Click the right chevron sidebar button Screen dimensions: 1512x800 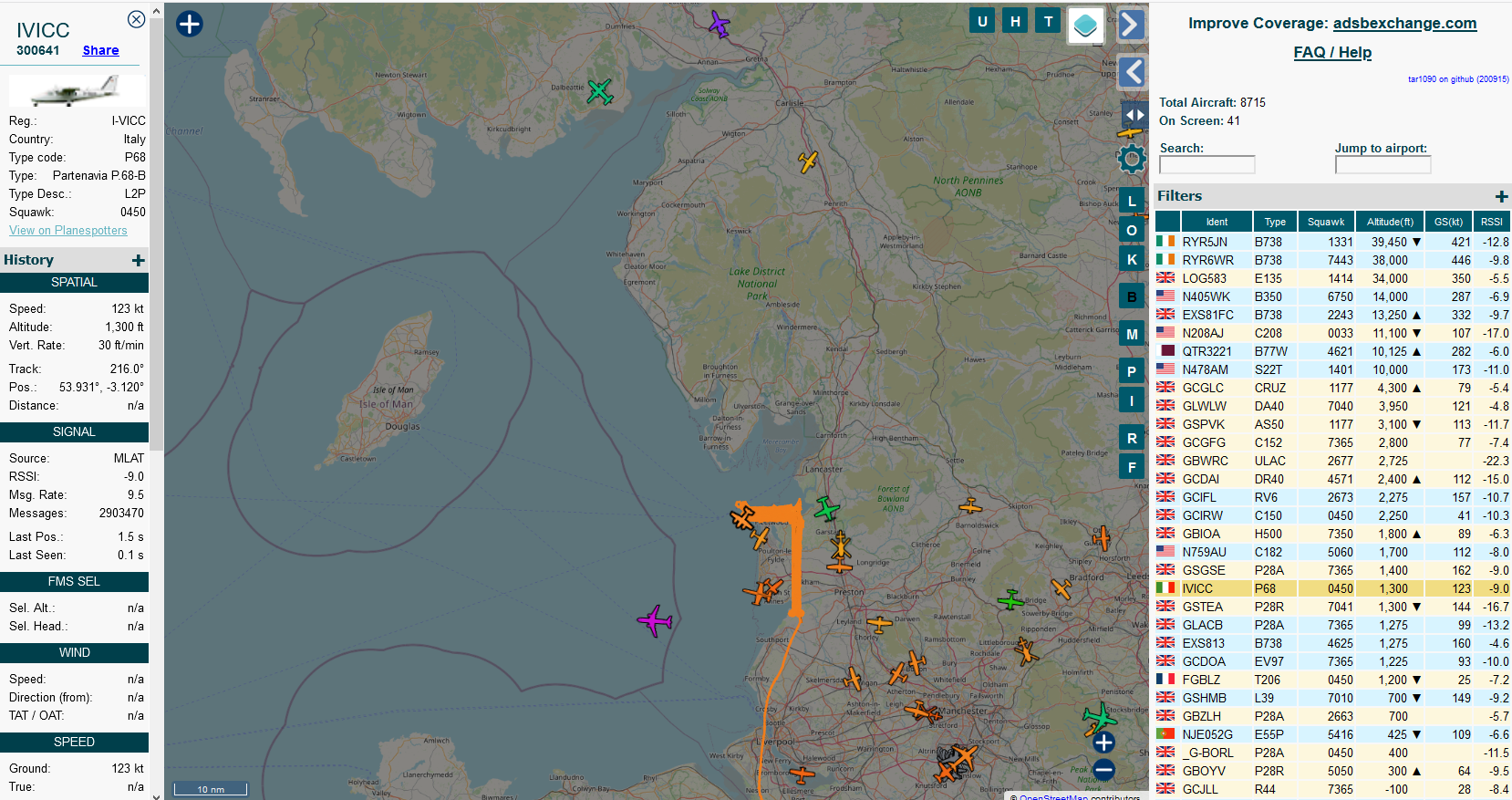(x=1132, y=25)
